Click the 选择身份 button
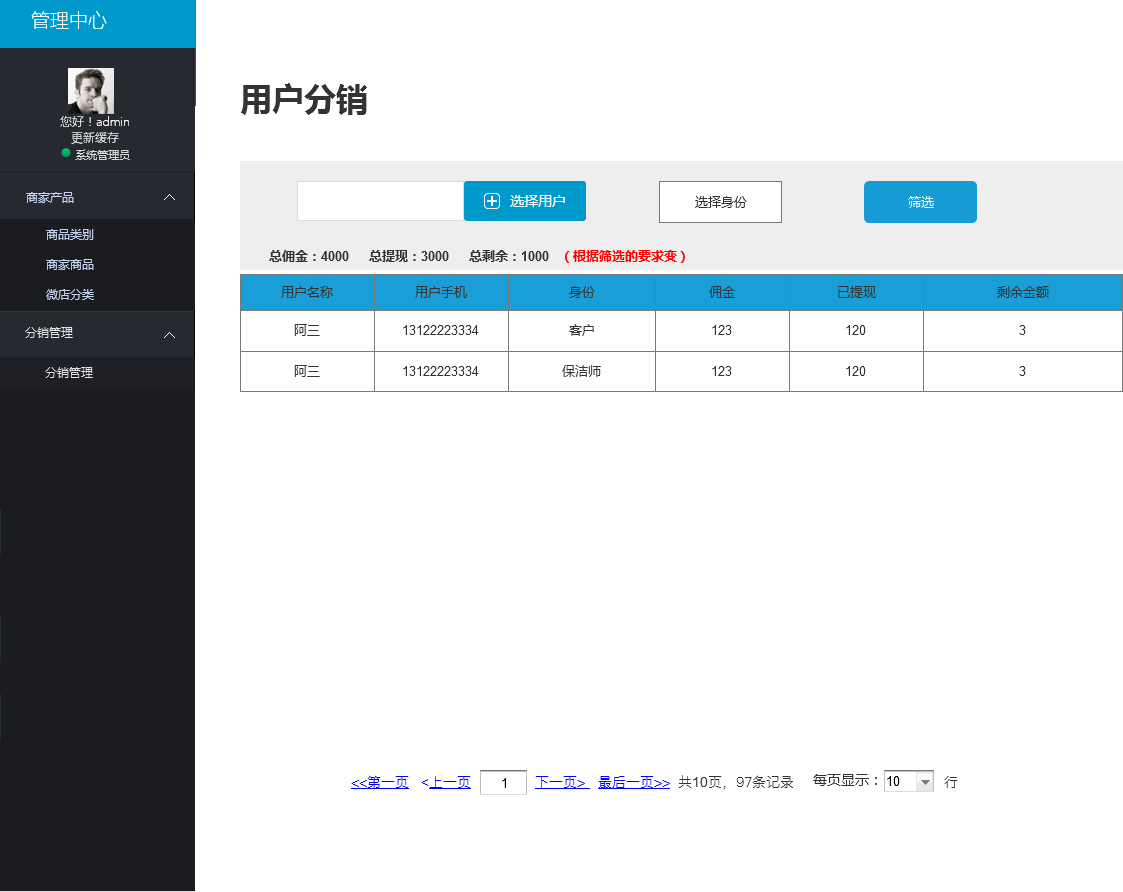Image resolution: width=1123 pixels, height=892 pixels. click(720, 202)
